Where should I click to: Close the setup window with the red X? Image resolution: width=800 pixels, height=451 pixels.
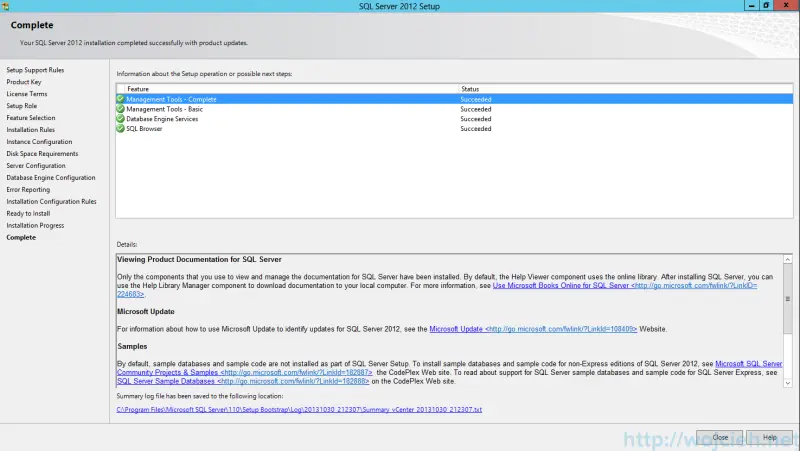pyautogui.click(x=786, y=5)
